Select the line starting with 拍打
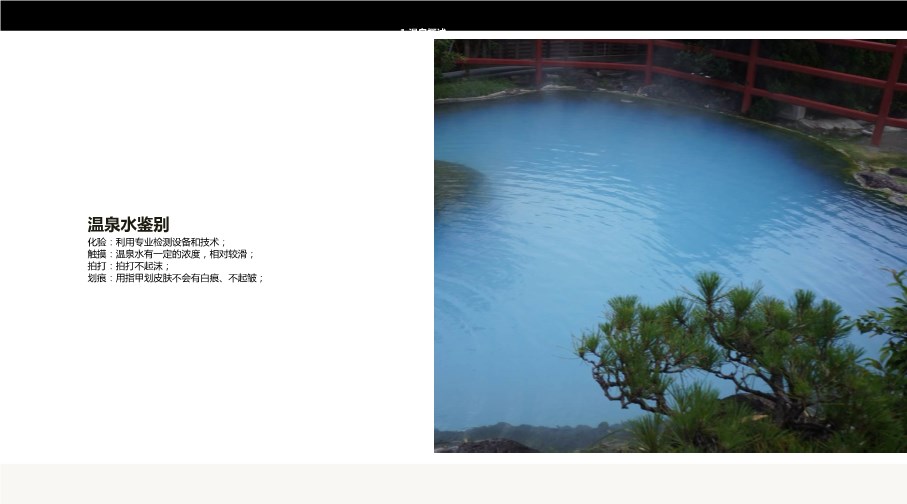This screenshot has height=504, width=907. click(129, 266)
